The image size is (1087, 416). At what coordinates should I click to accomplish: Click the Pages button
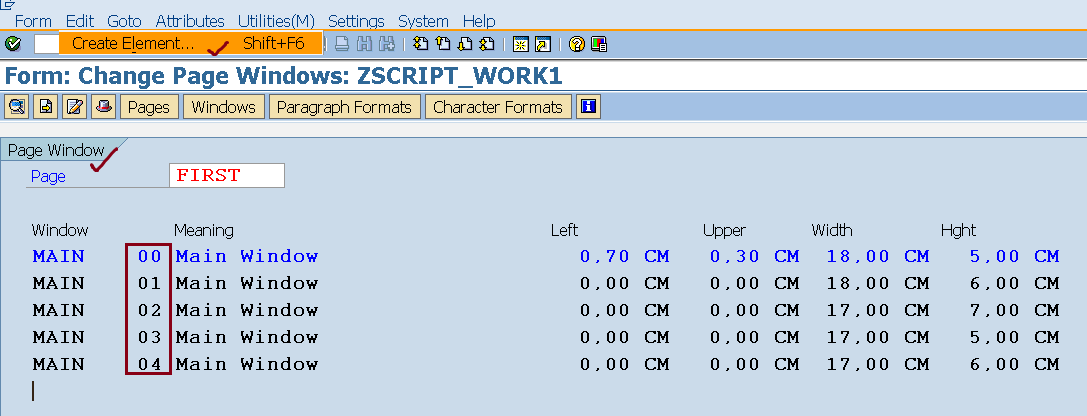pyautogui.click(x=149, y=107)
